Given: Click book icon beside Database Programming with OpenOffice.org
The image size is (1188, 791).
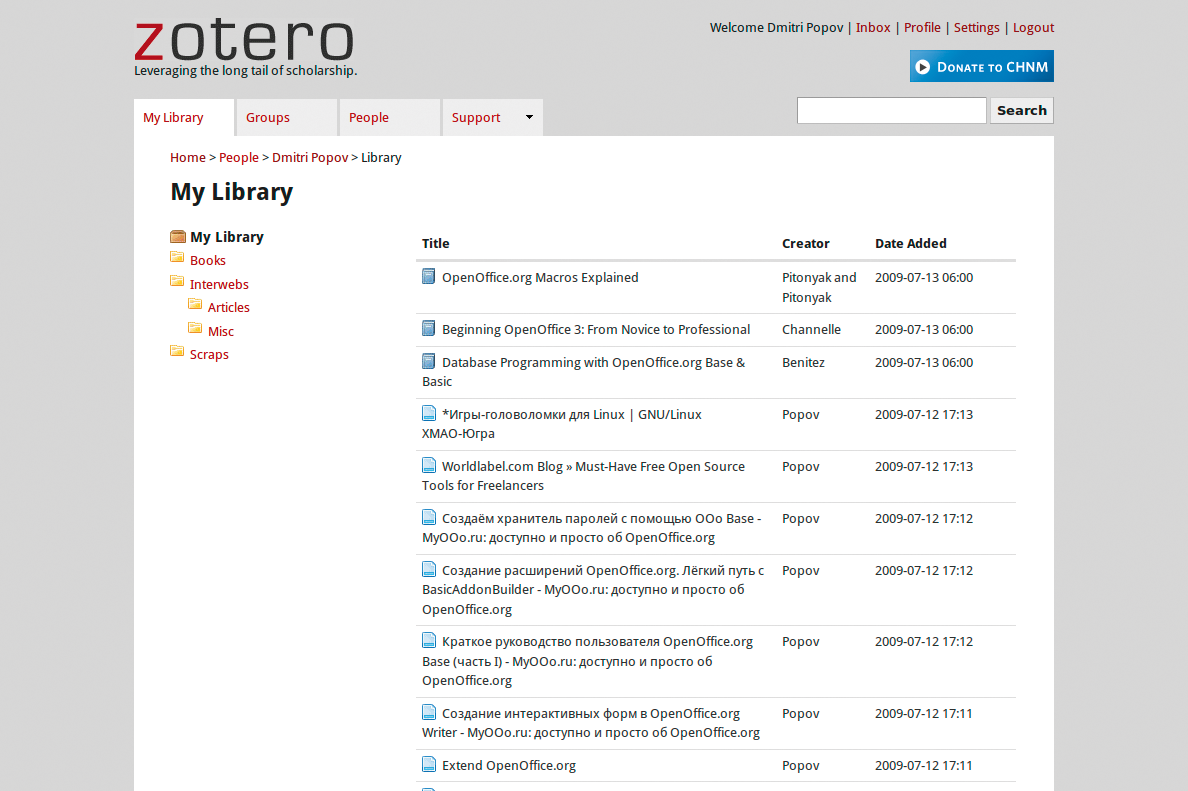Looking at the screenshot, I should [429, 361].
